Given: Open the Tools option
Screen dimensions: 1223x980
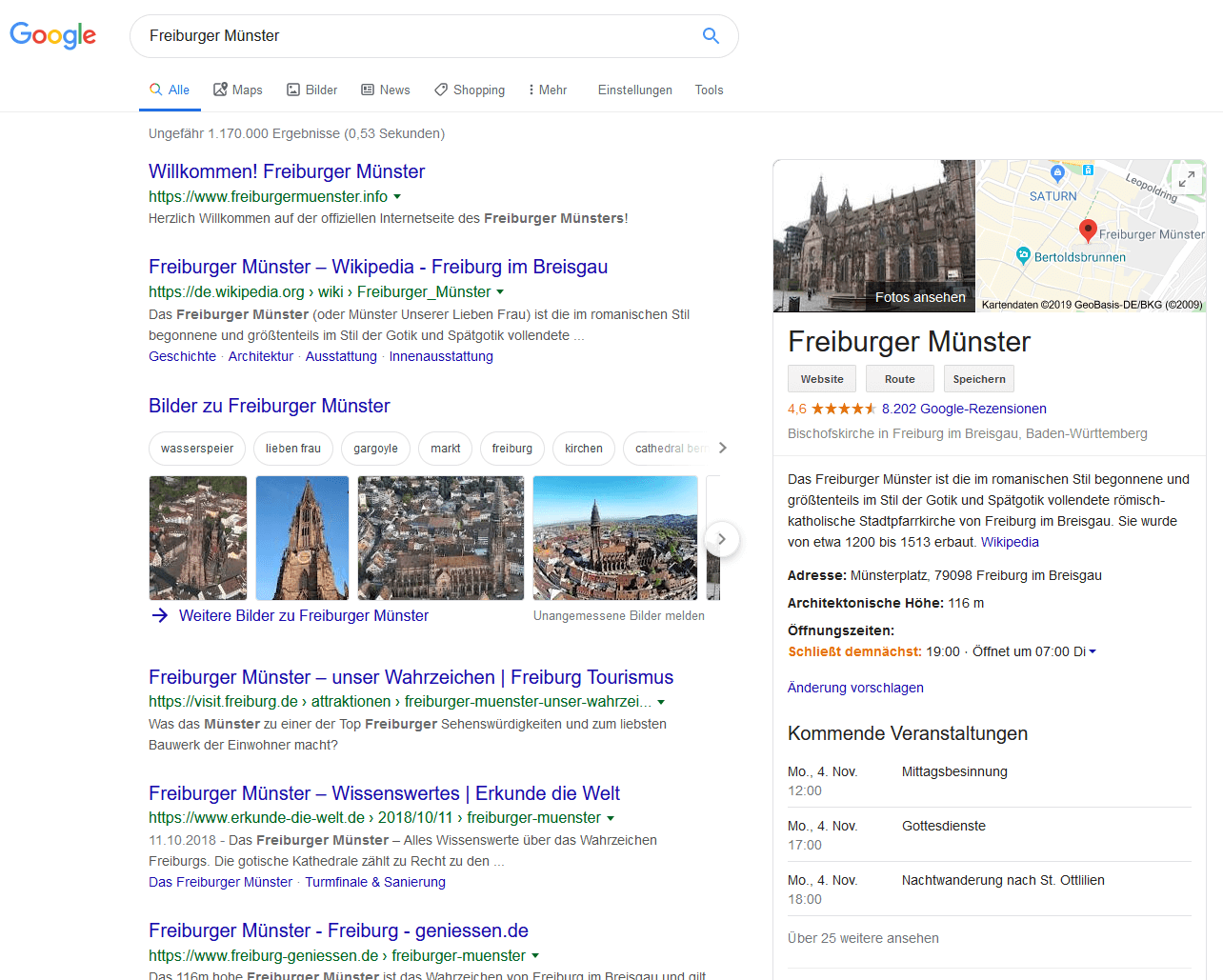Looking at the screenshot, I should tap(709, 90).
